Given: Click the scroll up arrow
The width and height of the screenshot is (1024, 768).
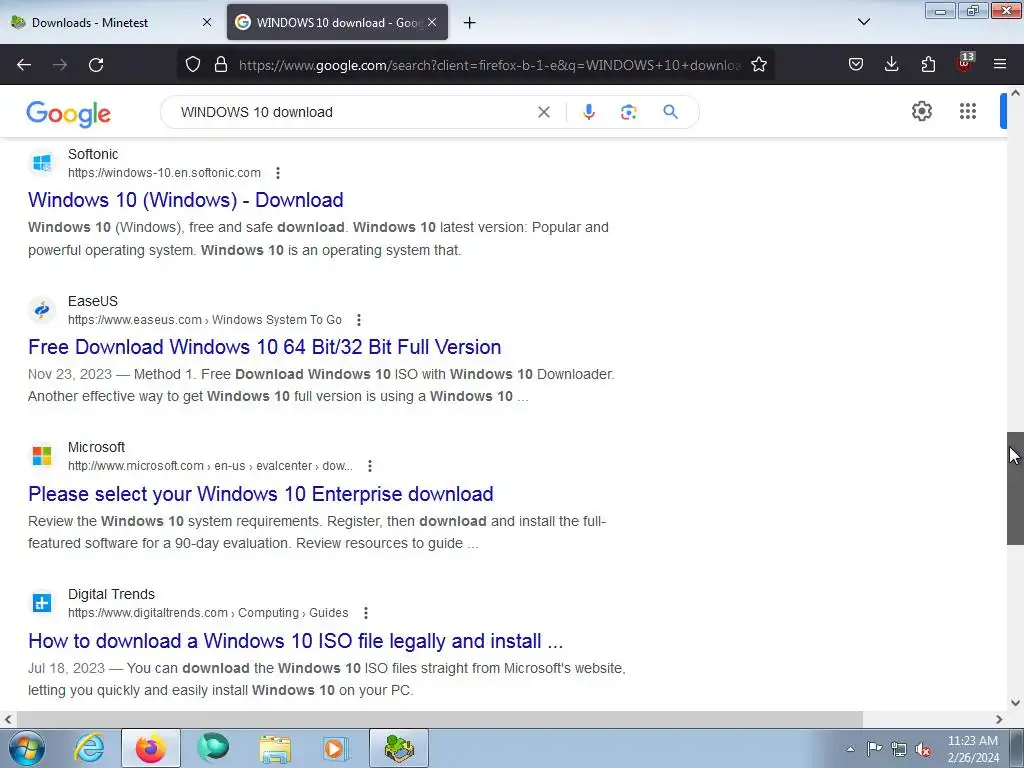Looking at the screenshot, I should (1015, 93).
